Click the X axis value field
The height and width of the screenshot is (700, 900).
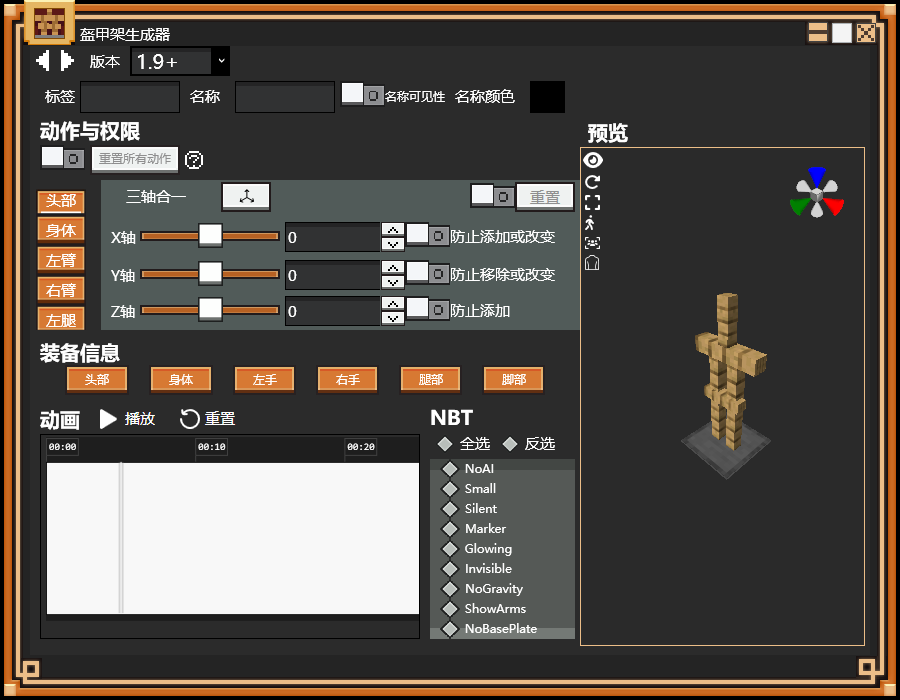tap(333, 238)
